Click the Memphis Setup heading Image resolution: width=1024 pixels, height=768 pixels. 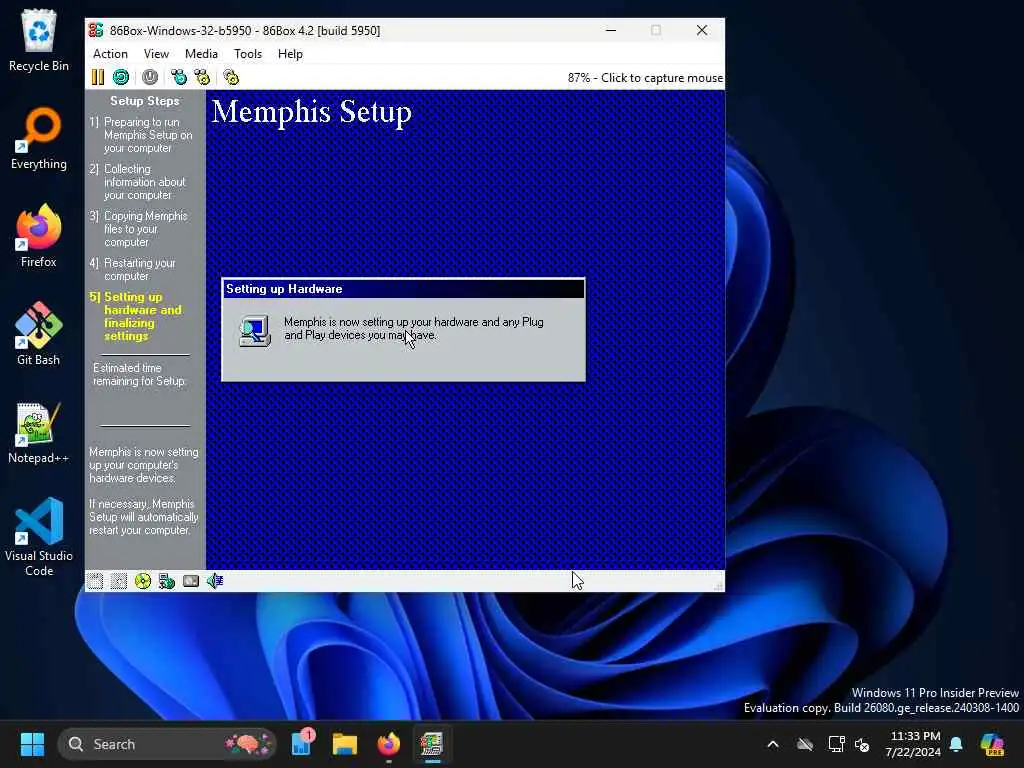click(x=312, y=112)
